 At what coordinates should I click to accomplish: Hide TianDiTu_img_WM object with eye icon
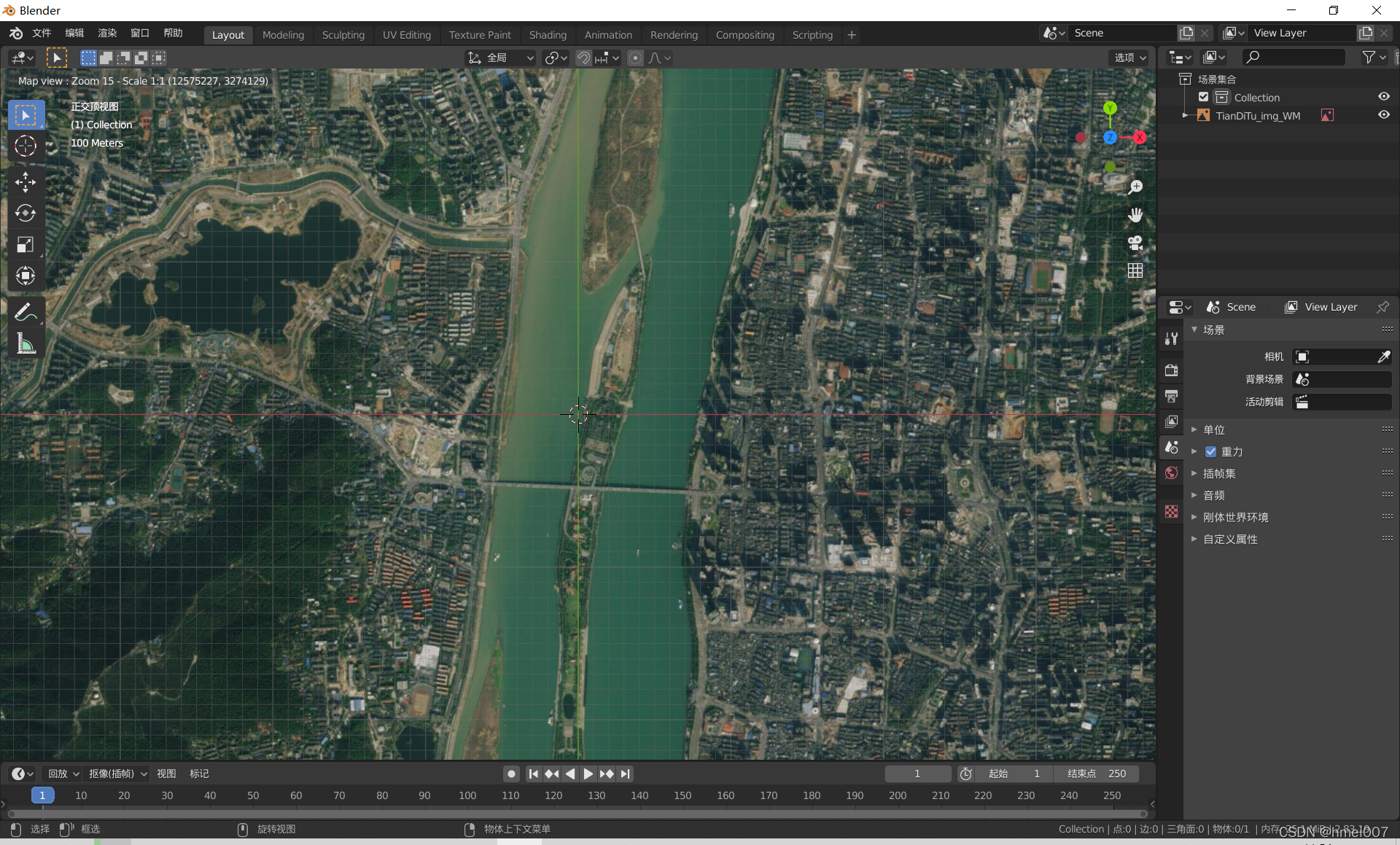coord(1383,115)
